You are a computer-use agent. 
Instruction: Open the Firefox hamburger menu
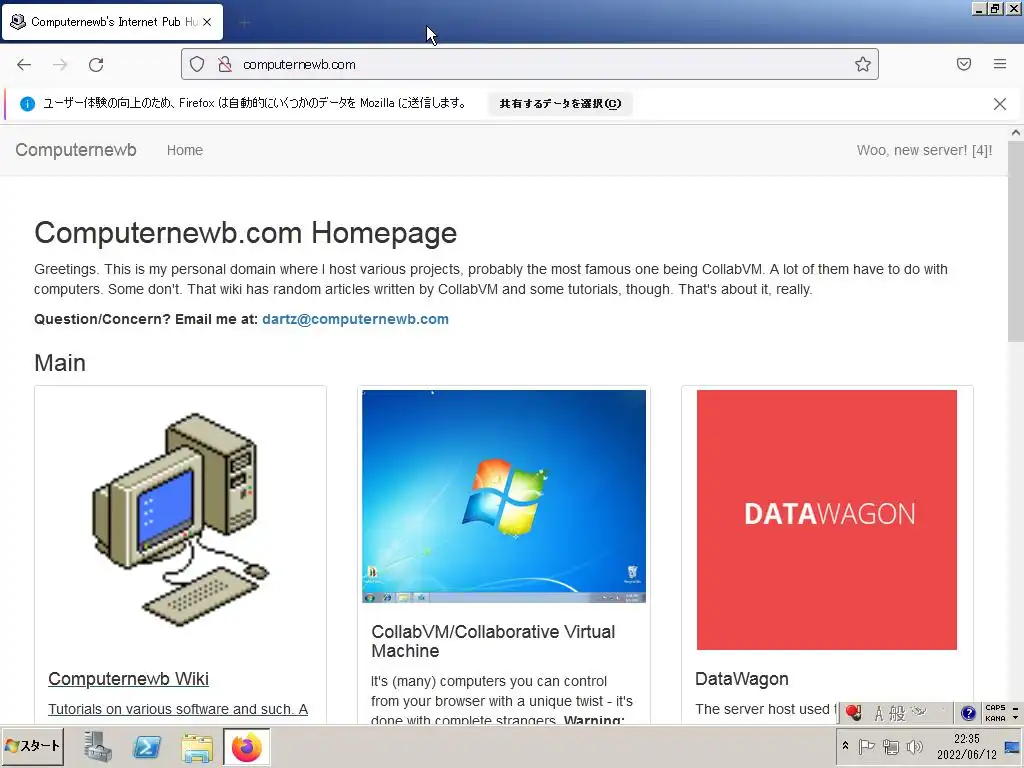[x=1000, y=64]
